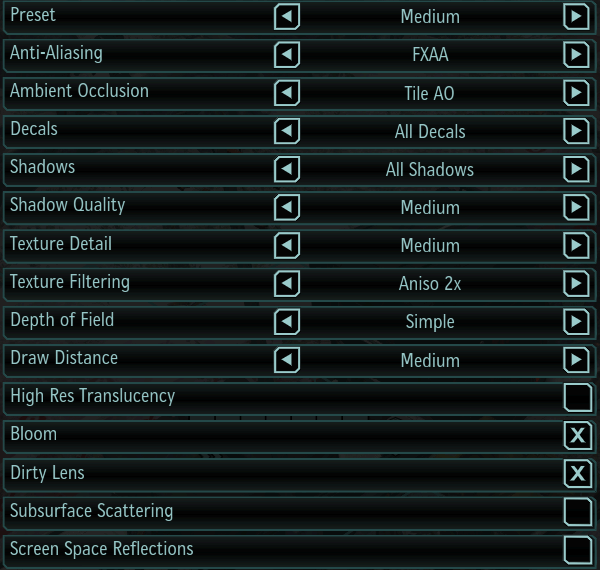Select previous Ambient Occlusion option
Screen dimensions: 600x570
click(x=286, y=93)
